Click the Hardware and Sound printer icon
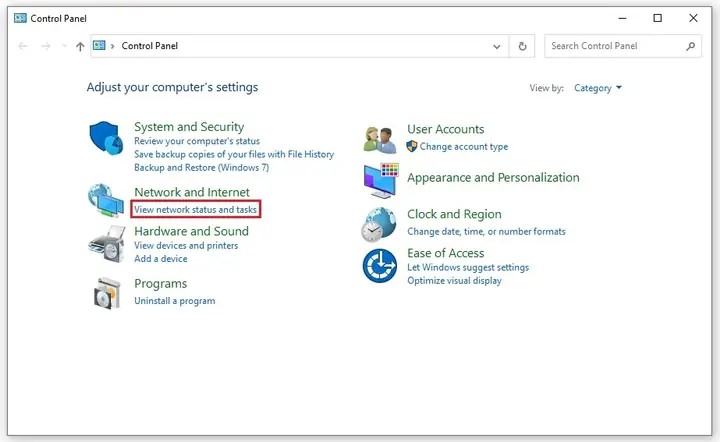The width and height of the screenshot is (720, 442). point(107,244)
